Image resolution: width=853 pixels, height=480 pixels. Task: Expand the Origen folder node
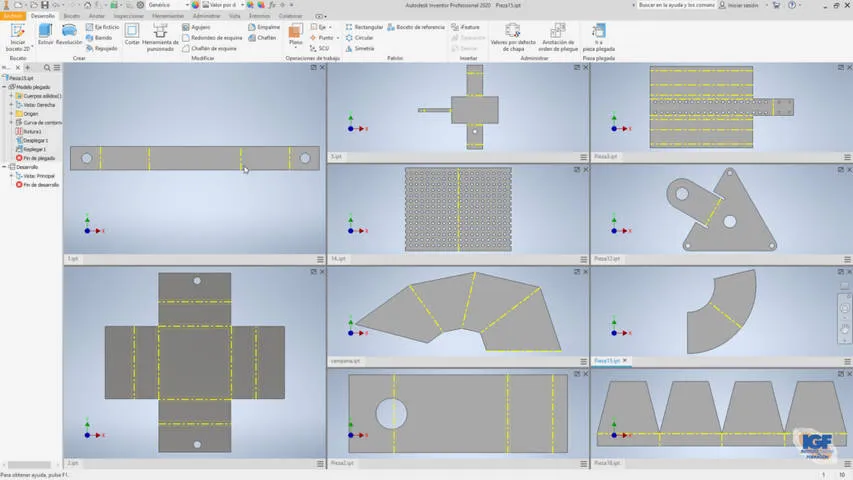pos(11,114)
